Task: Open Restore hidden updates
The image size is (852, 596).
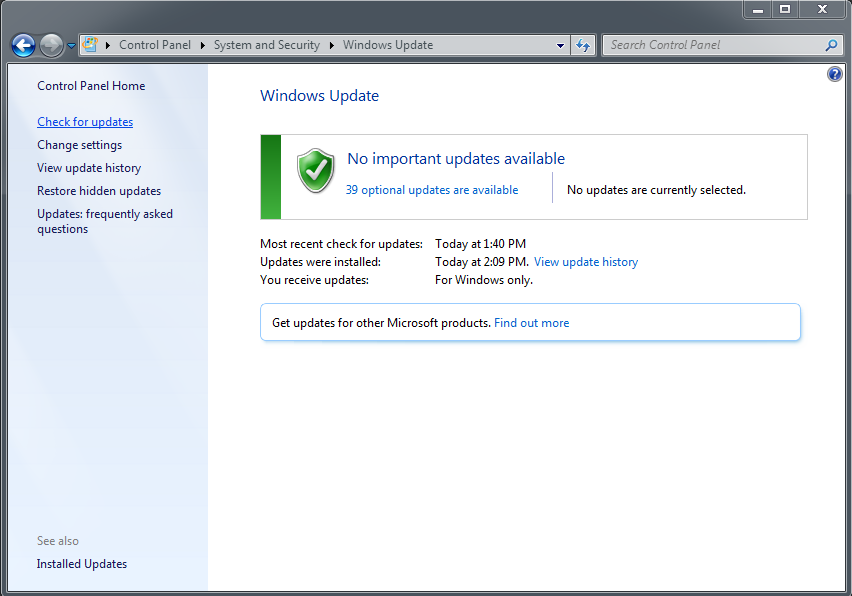Action: coord(99,191)
